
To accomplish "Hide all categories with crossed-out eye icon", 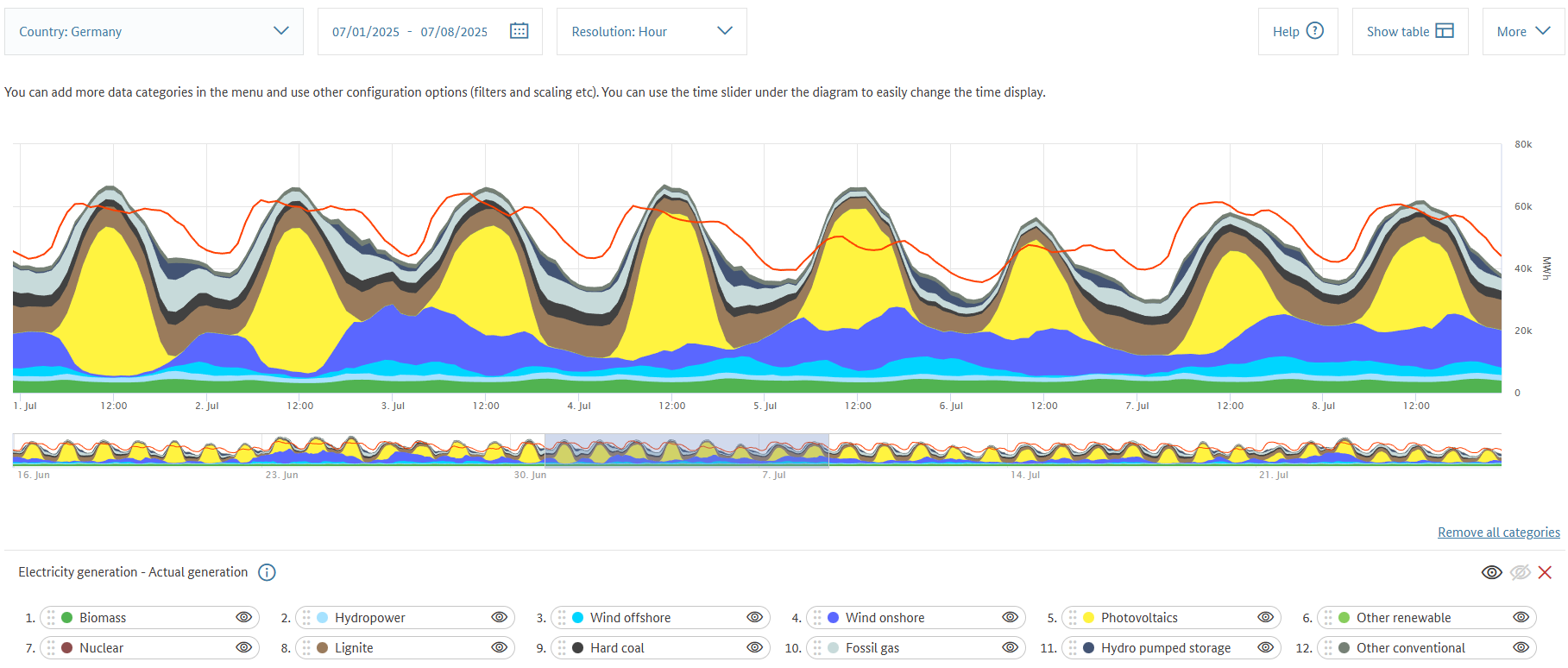I will [1520, 572].
